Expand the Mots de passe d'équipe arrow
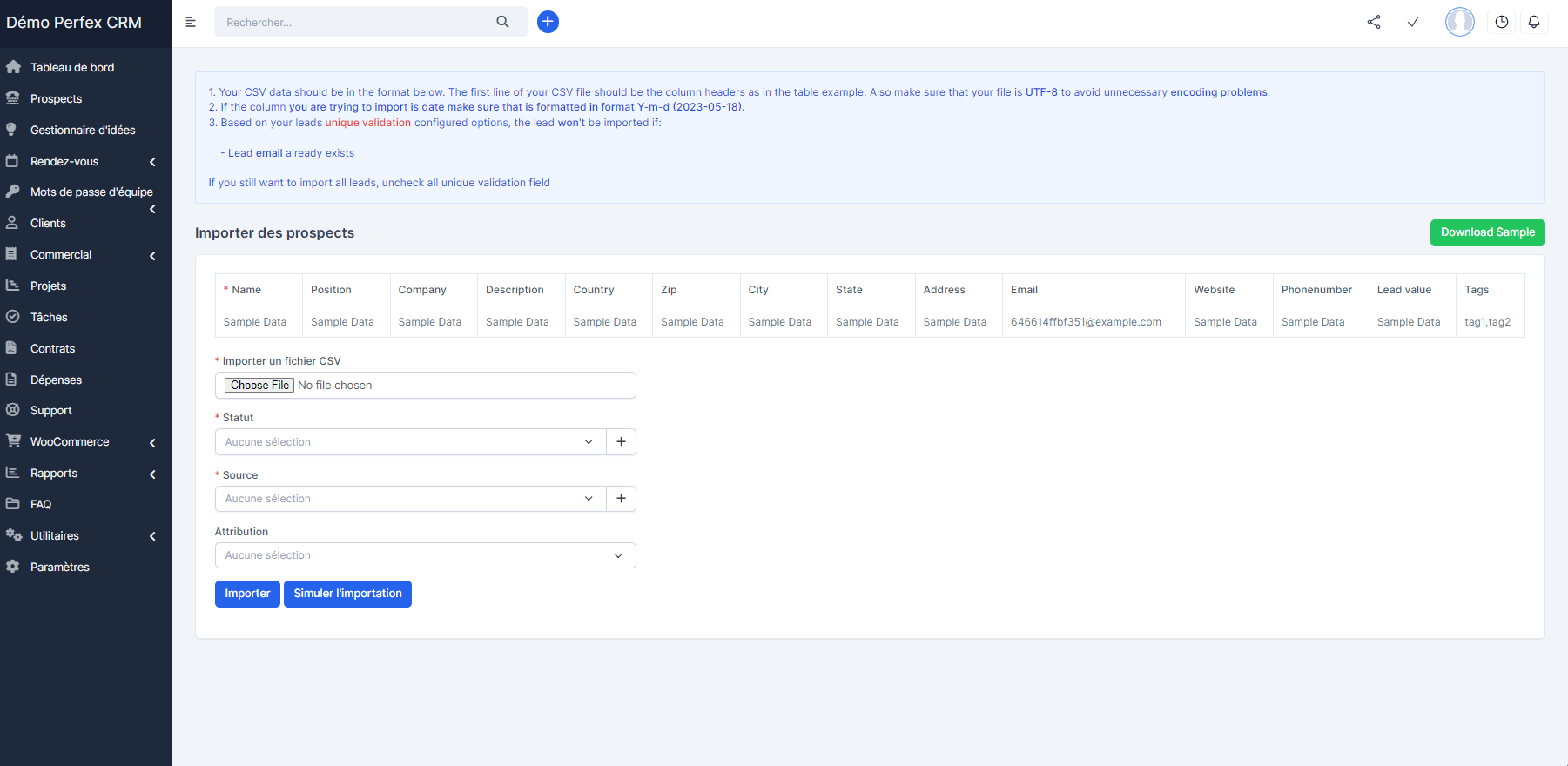 pos(152,209)
